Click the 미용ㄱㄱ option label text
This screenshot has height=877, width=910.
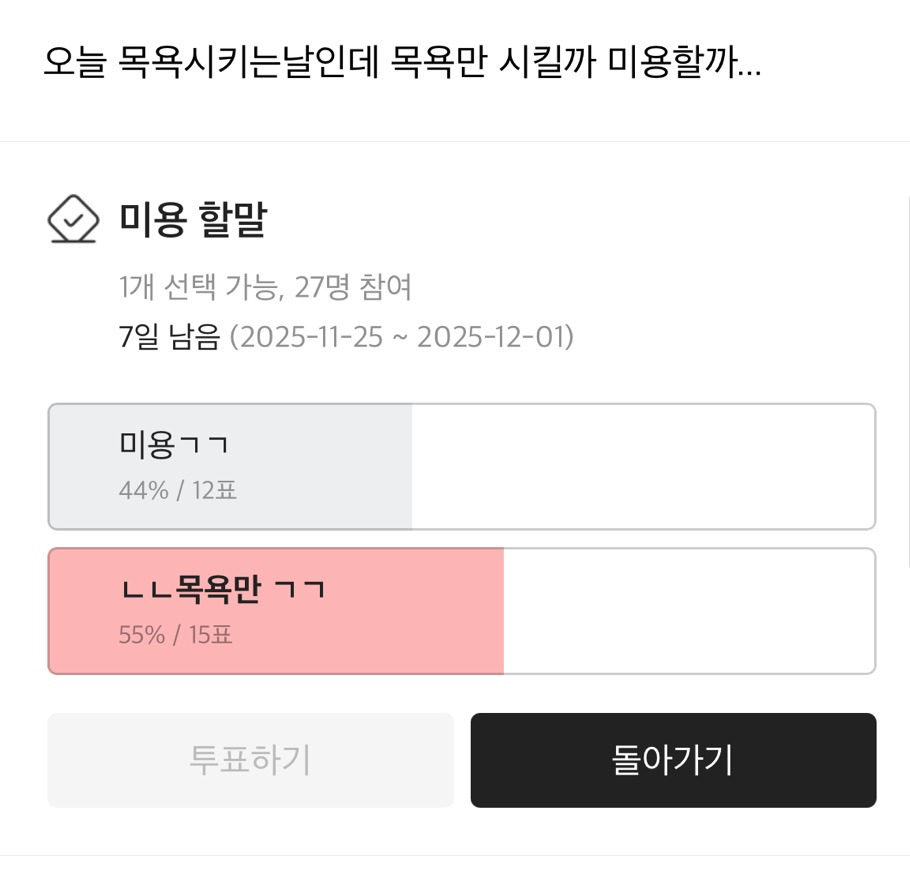coord(173,445)
